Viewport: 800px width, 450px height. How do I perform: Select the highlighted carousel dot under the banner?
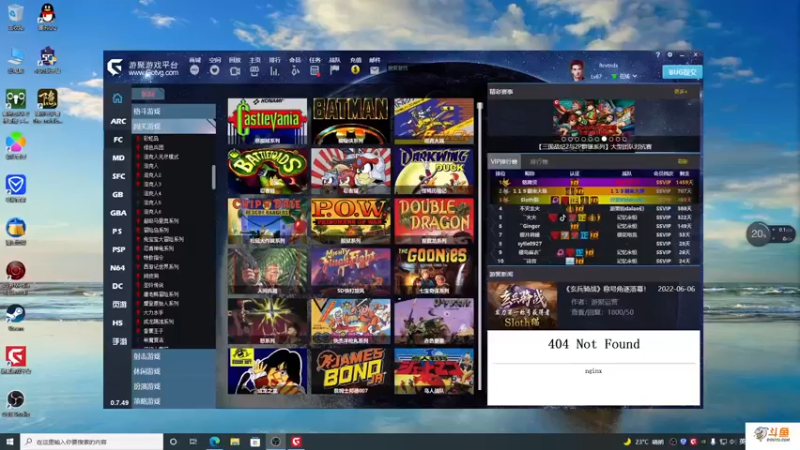(x=604, y=139)
